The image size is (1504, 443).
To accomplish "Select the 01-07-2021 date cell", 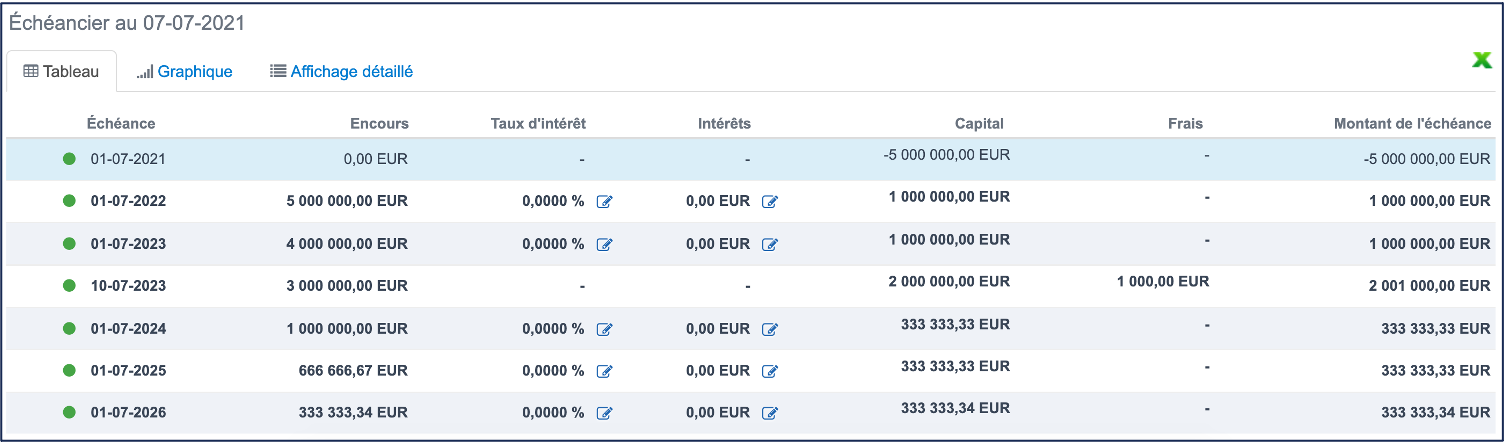I will 128,159.
